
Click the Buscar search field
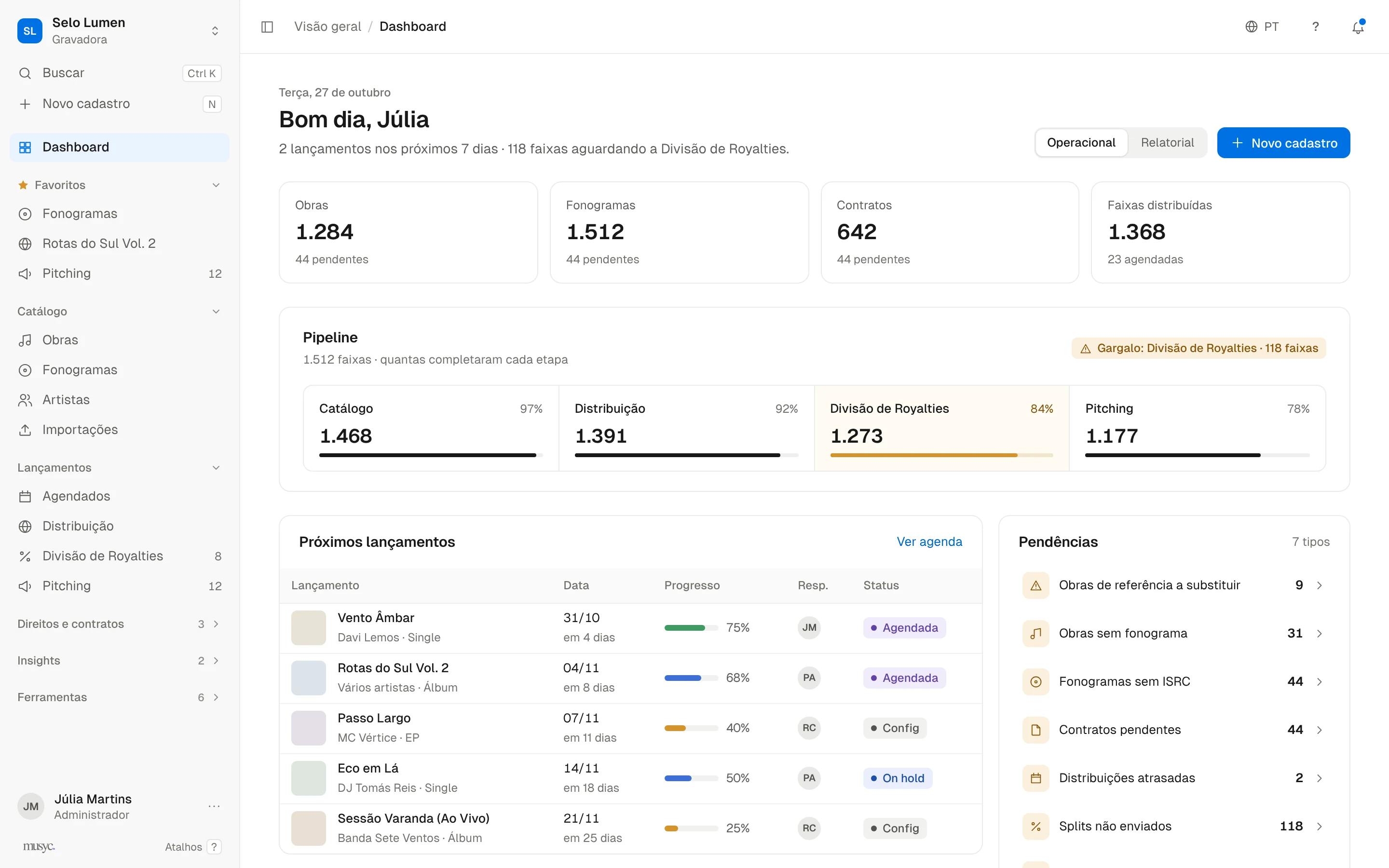(x=120, y=73)
